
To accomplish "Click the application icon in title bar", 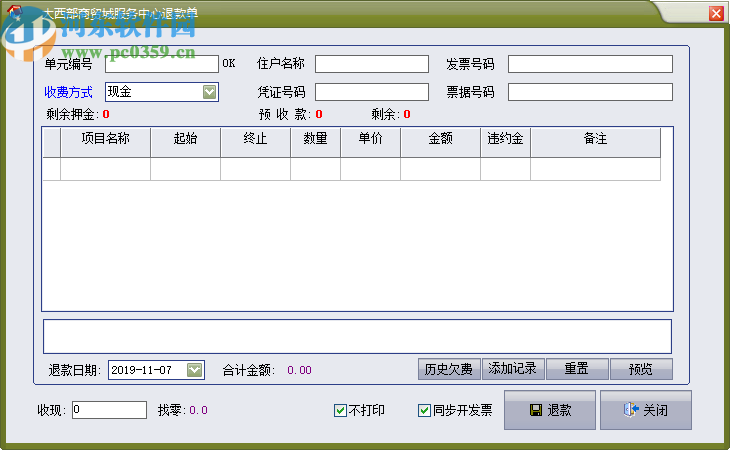I will click(x=14, y=11).
